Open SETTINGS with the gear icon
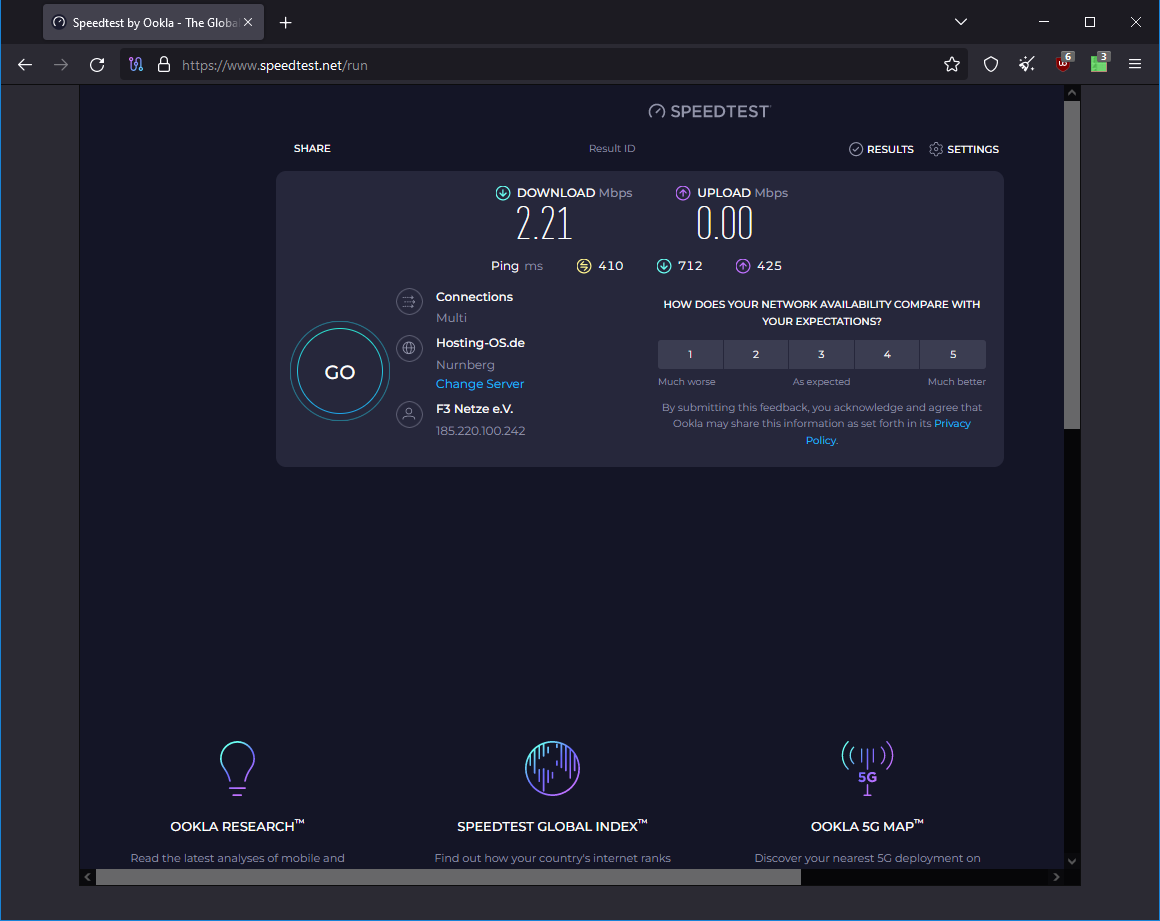Screen dimensions: 1160x921 [964, 149]
